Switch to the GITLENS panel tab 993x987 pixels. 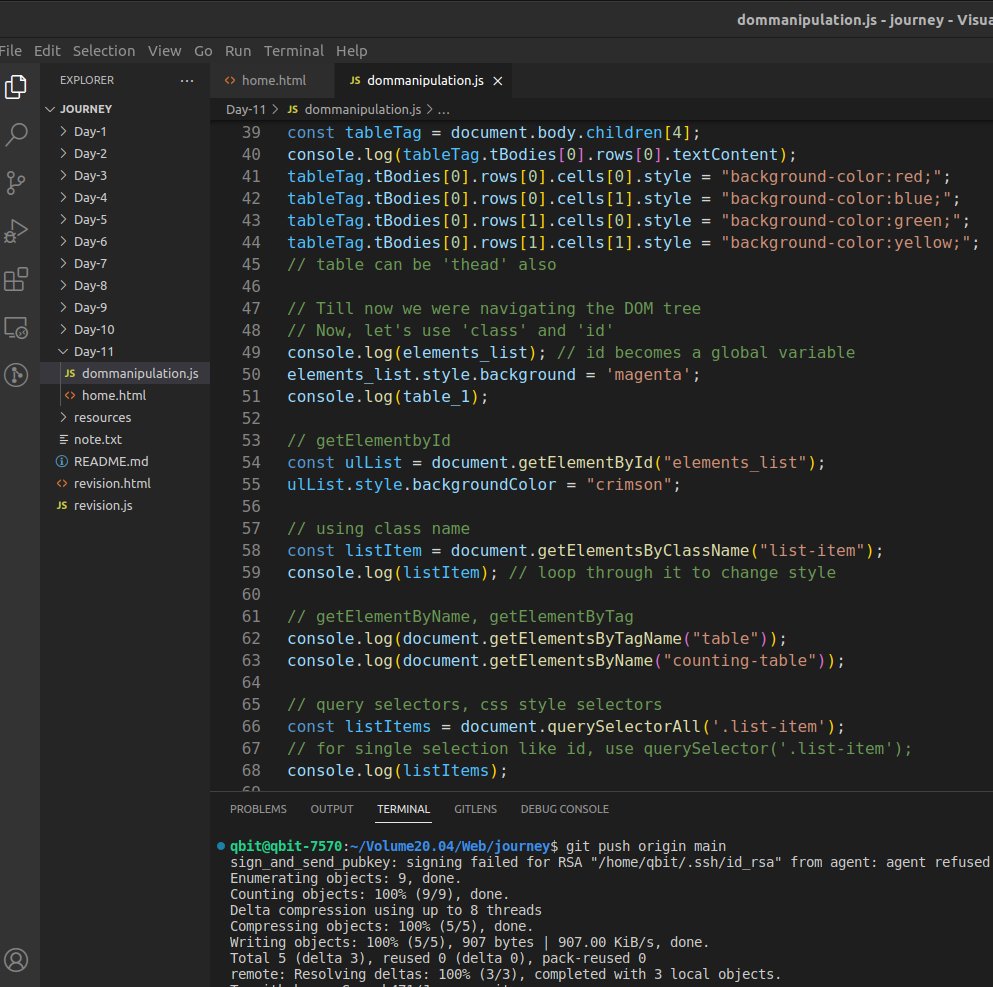coord(476,809)
